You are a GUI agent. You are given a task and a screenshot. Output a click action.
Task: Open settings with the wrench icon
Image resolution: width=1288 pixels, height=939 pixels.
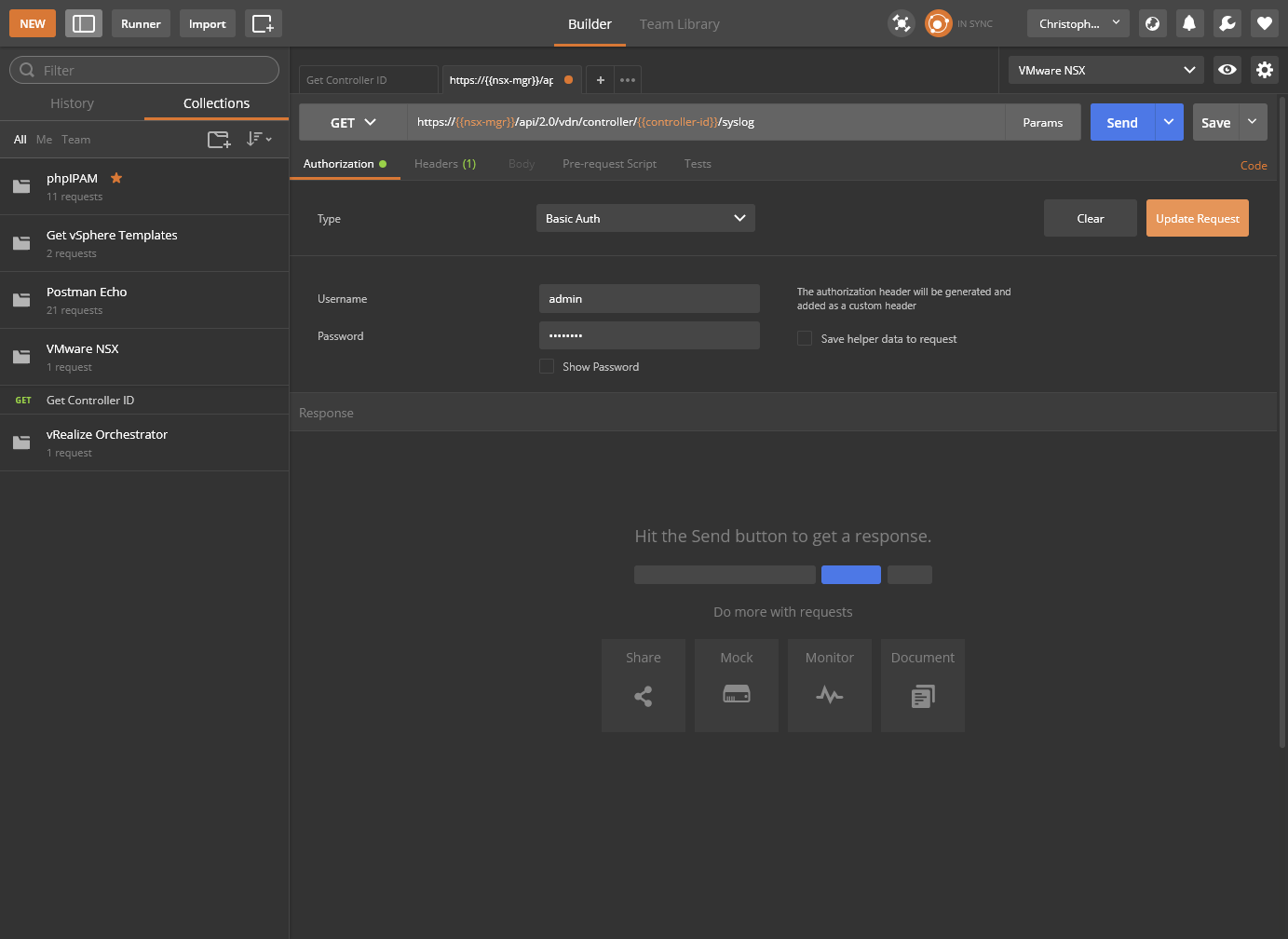(1227, 23)
